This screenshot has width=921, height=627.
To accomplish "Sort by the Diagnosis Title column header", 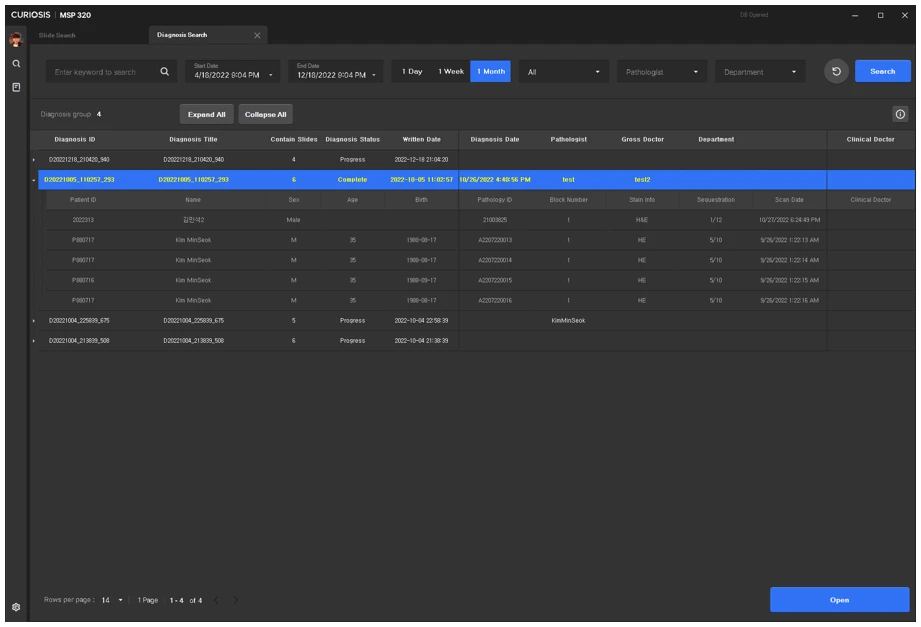I will tap(193, 139).
